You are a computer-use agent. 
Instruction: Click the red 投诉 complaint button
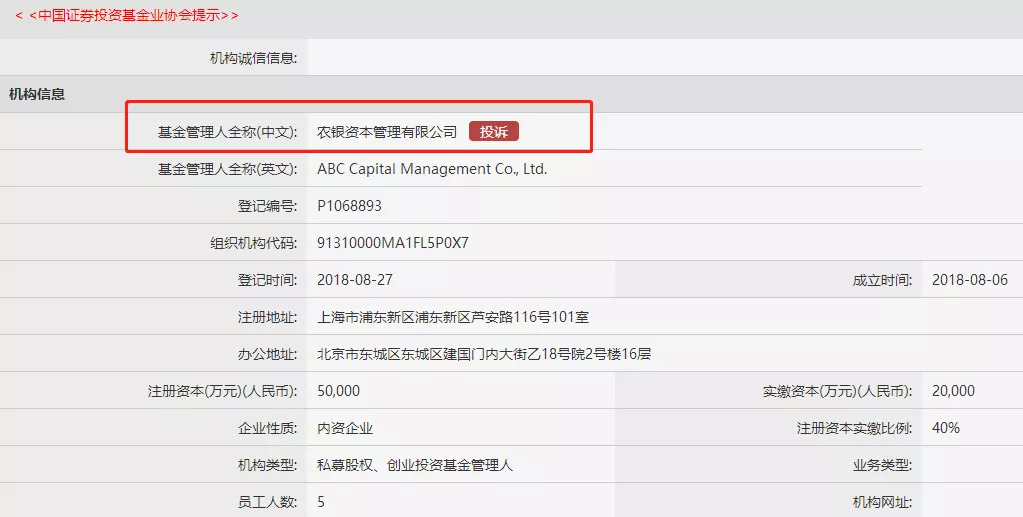[x=493, y=132]
